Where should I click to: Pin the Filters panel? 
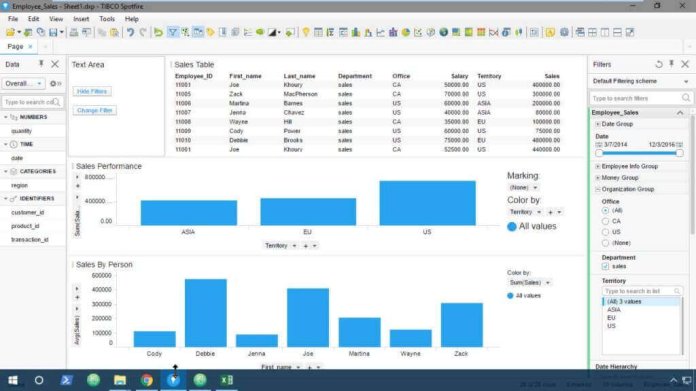pos(672,64)
